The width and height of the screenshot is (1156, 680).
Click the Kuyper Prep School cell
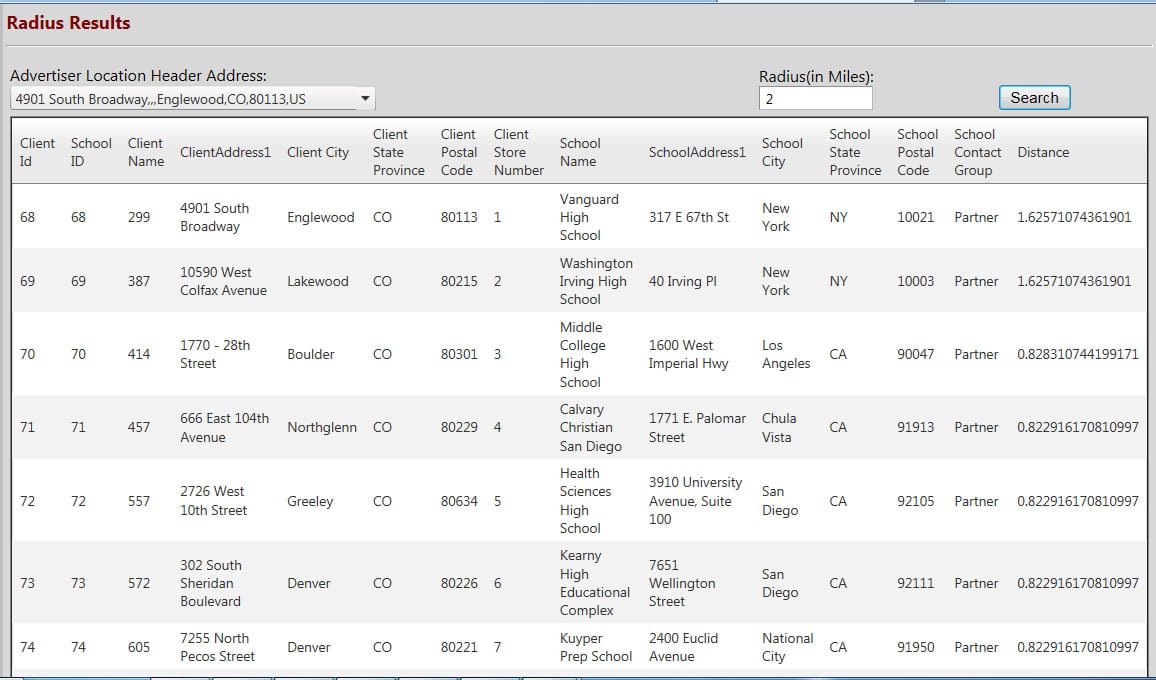(x=596, y=647)
